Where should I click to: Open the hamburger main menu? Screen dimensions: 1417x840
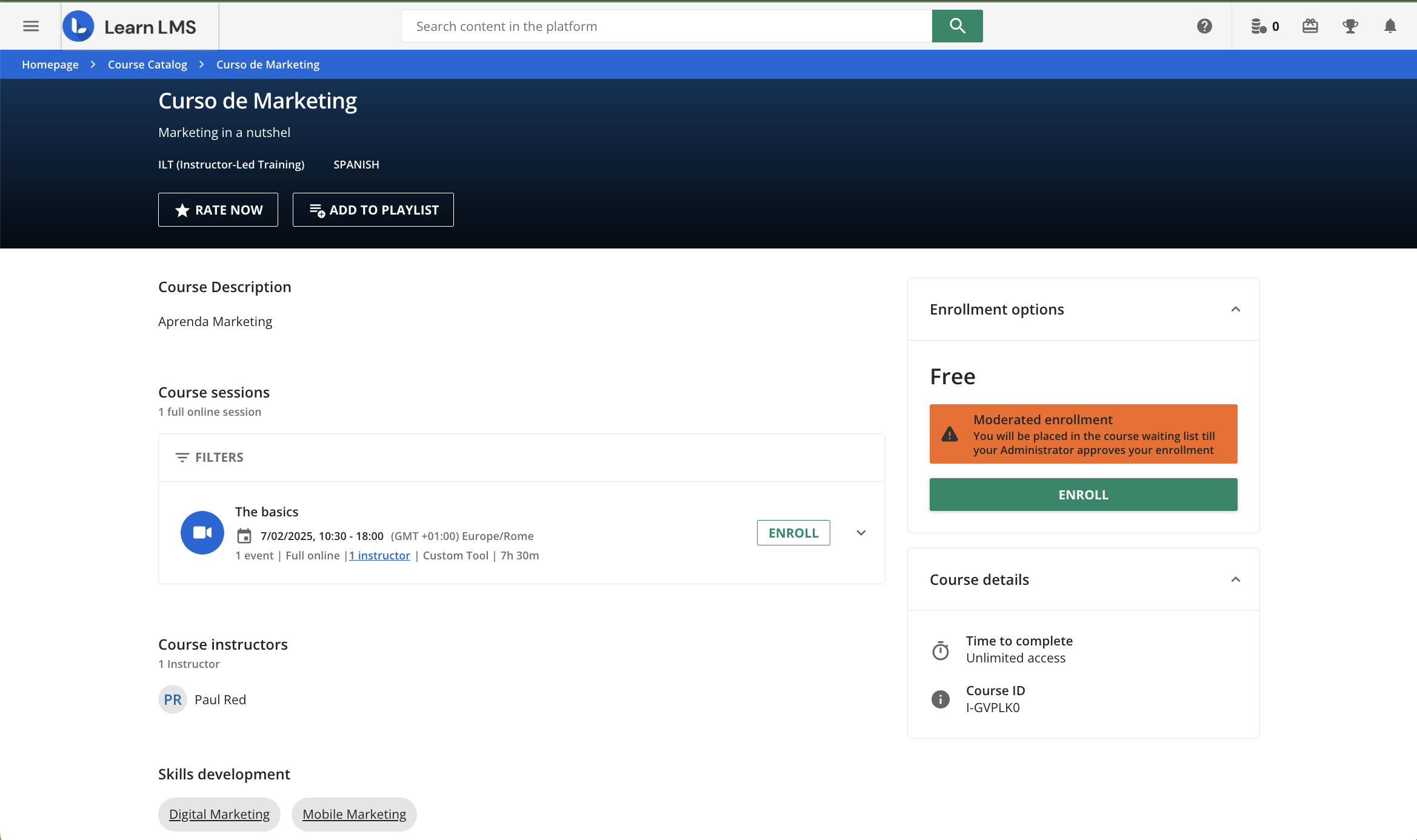[31, 26]
